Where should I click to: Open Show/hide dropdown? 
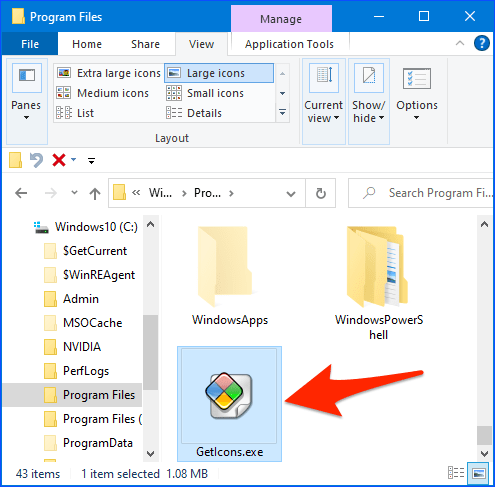click(x=369, y=101)
